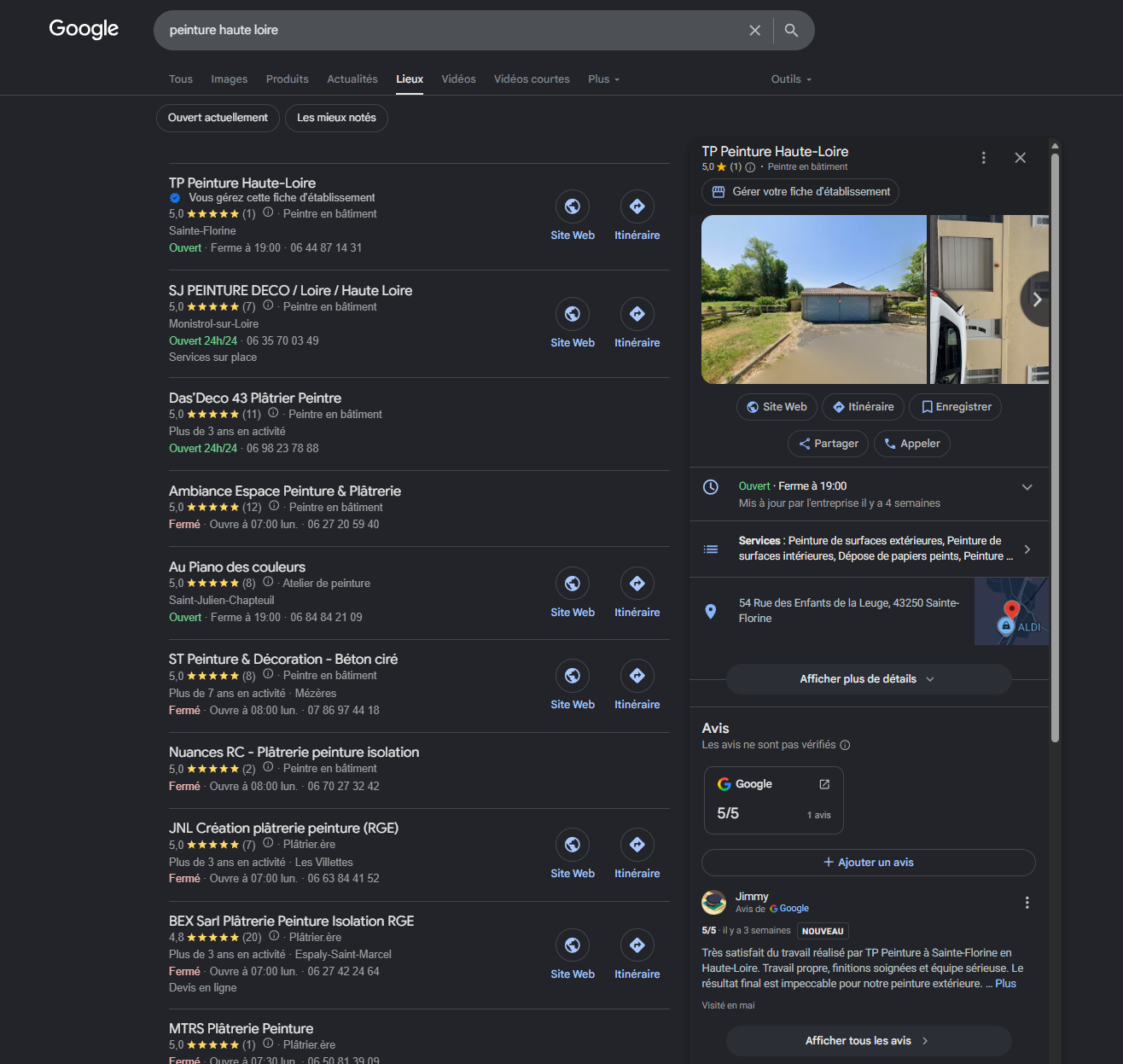
Task: Select the Lieux tab
Action: pyautogui.click(x=410, y=79)
